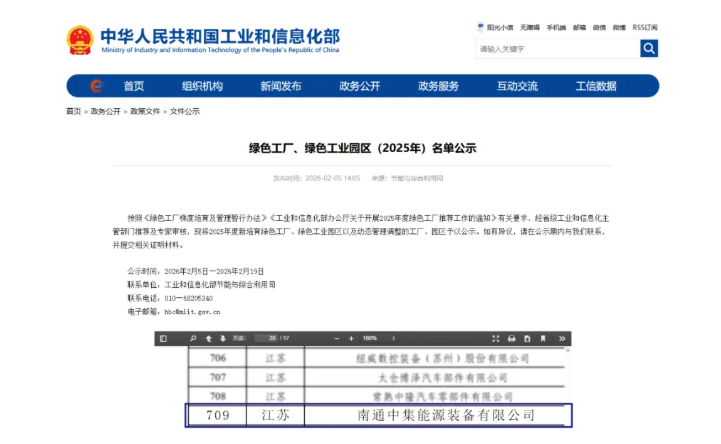Click the RSS订阅 link
This screenshot has height=444, width=721.
645,27
